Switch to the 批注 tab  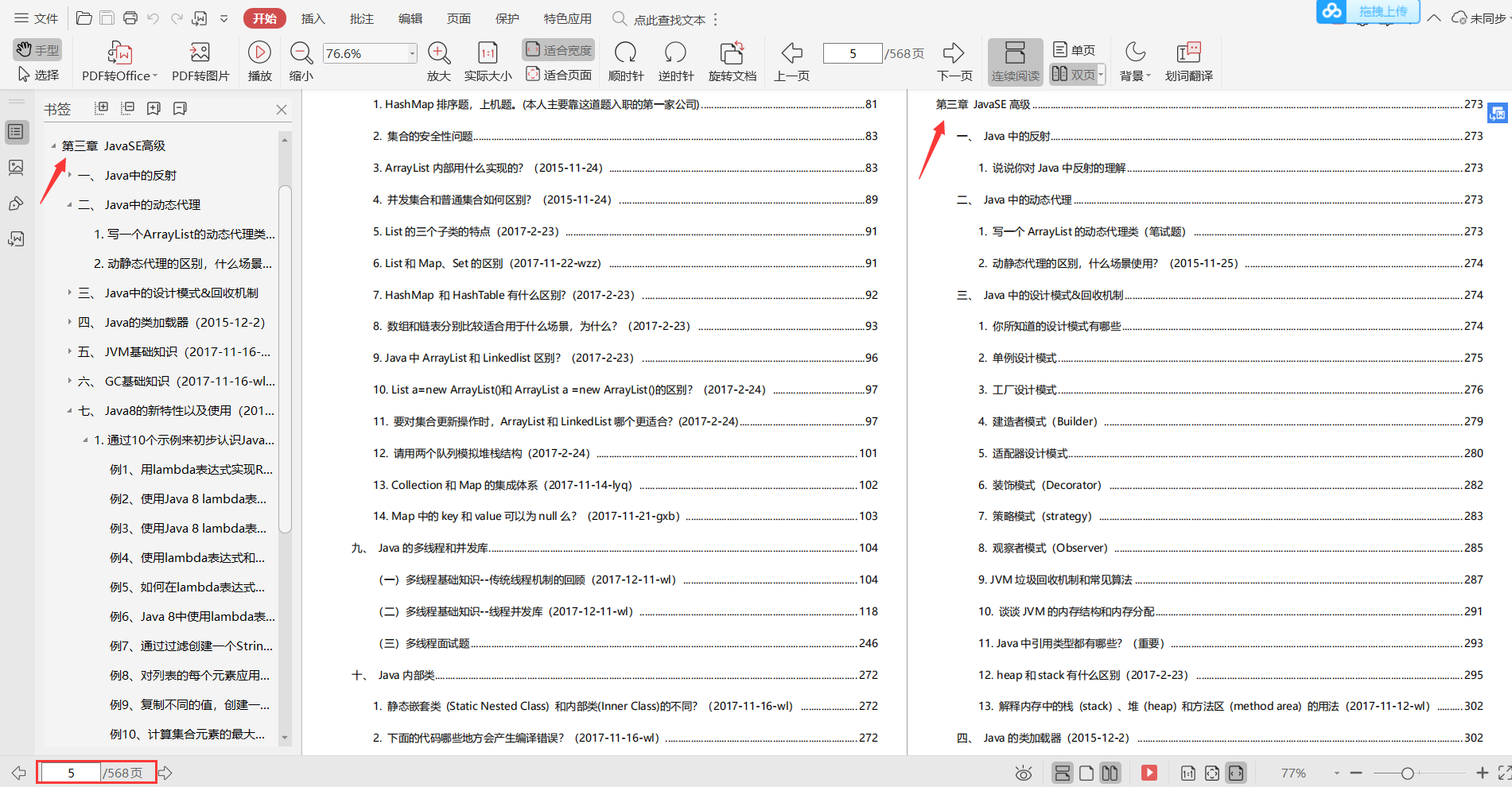coord(361,18)
